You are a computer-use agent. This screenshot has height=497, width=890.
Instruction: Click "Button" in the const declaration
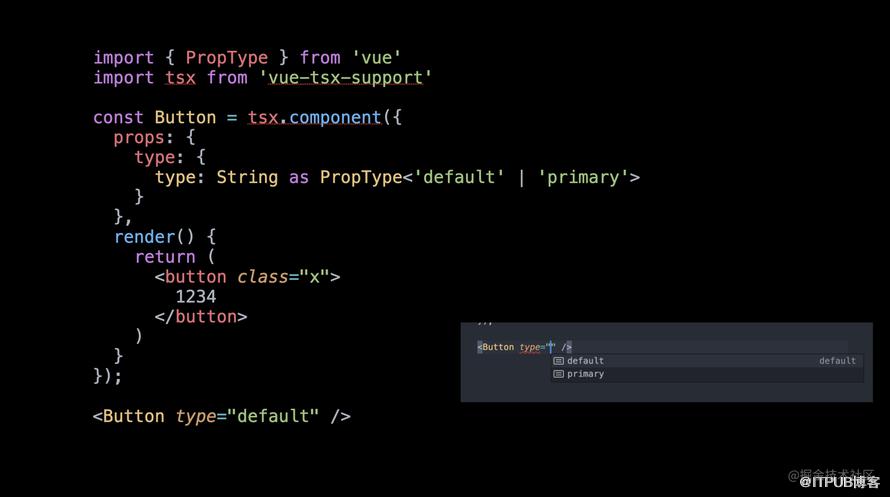(185, 117)
